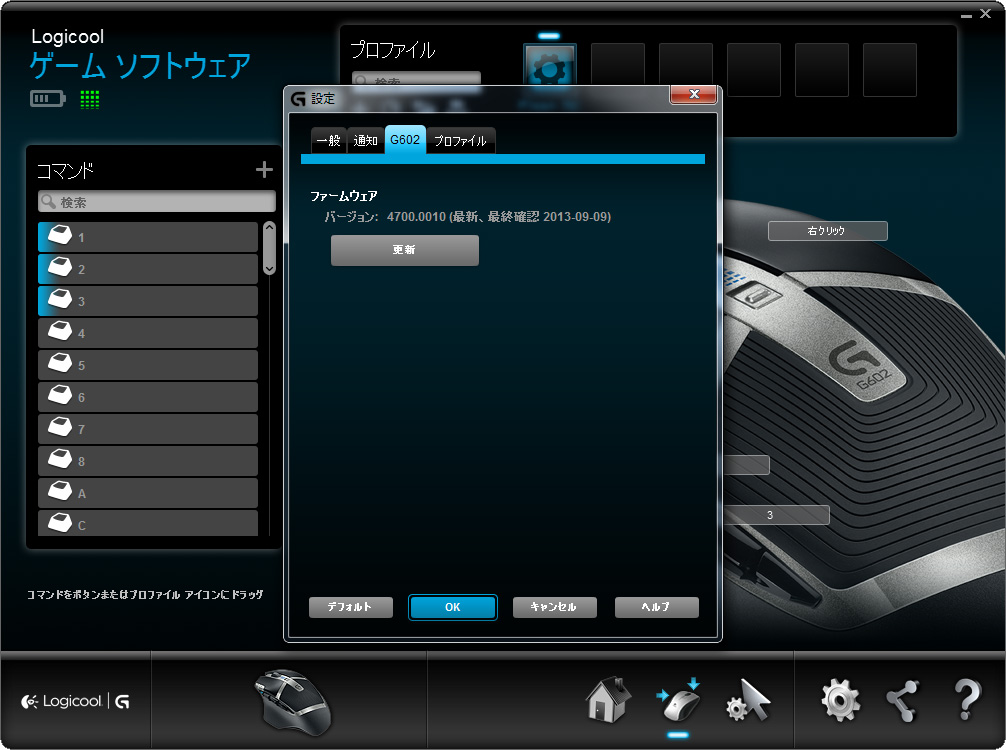The height and width of the screenshot is (750, 1006).
Task: Select command key 6 in list
Action: [x=148, y=398]
